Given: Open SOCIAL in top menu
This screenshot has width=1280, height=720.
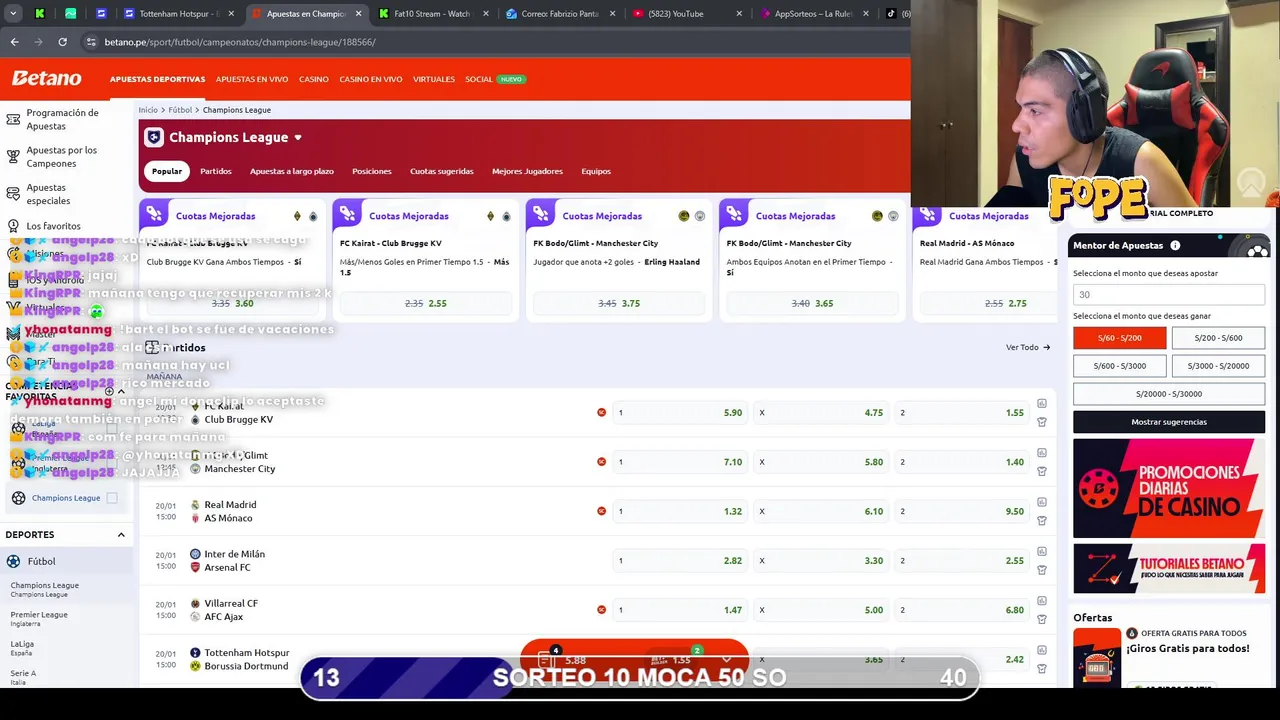Looking at the screenshot, I should [x=479, y=79].
